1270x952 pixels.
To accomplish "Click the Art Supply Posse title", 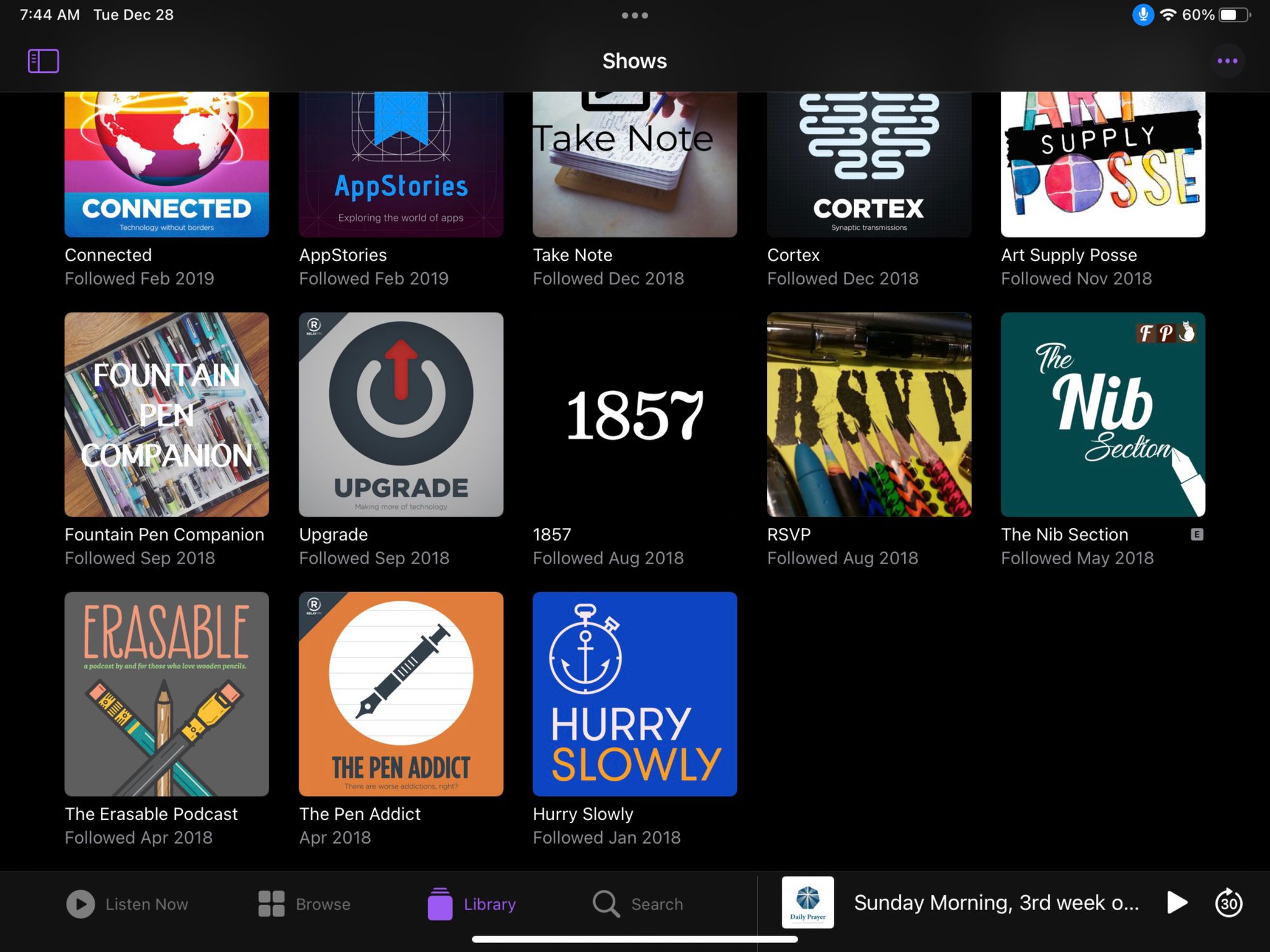I will [1069, 255].
